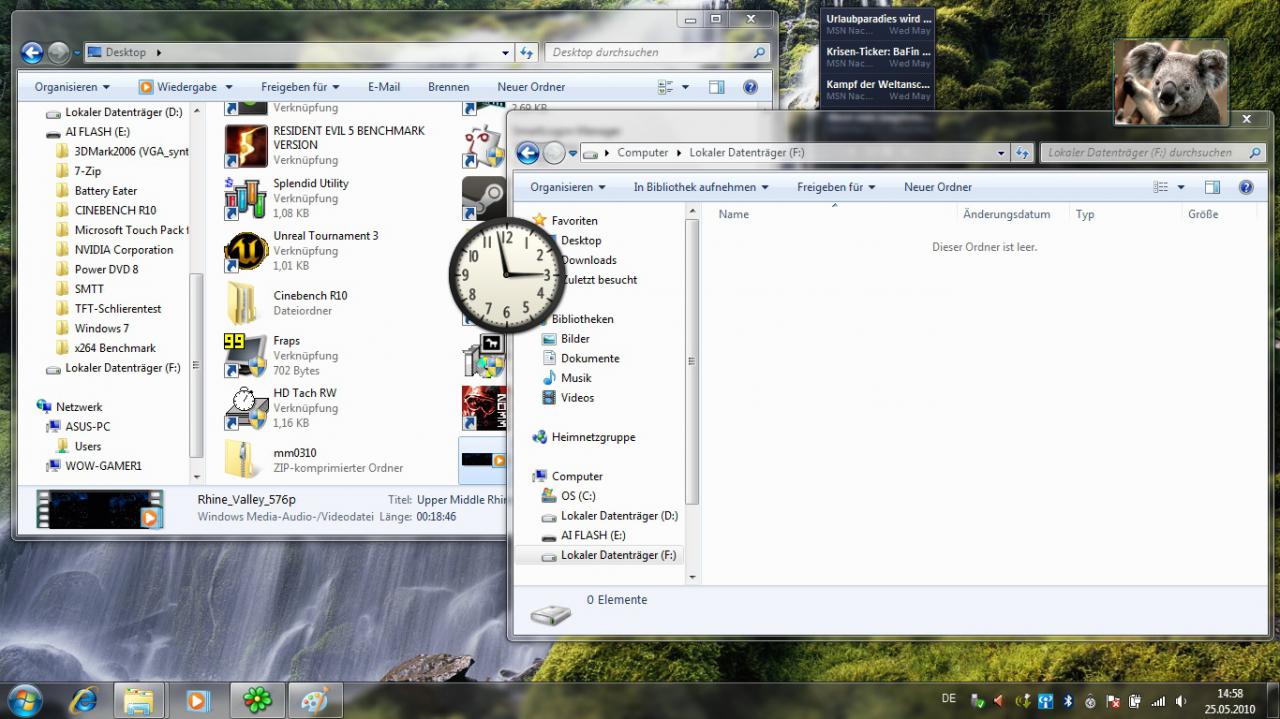Click the volume speaker tray icon
The height and width of the screenshot is (719, 1280).
[x=1181, y=701]
